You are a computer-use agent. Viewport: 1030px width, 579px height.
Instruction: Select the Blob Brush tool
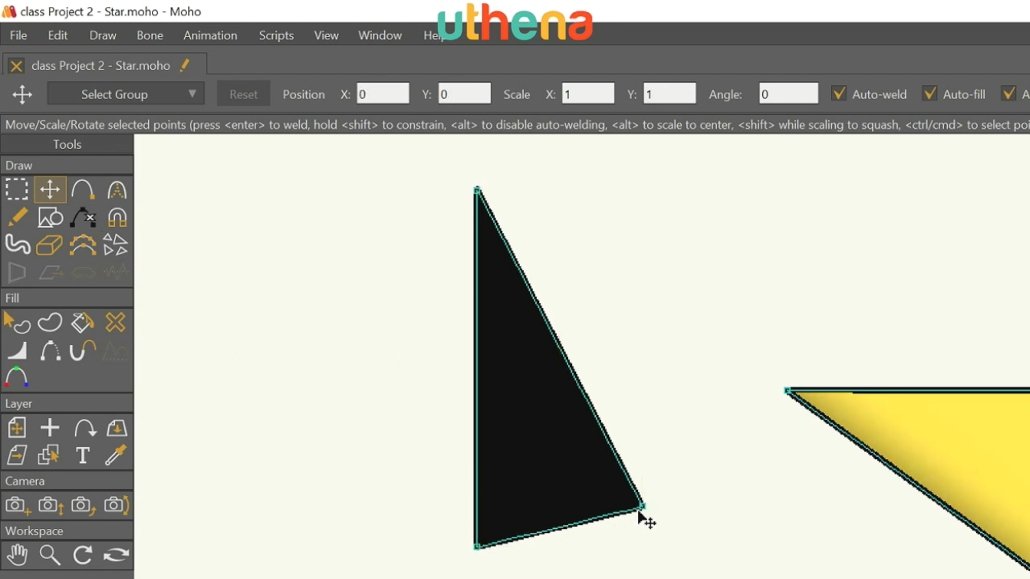pyautogui.click(x=17, y=244)
